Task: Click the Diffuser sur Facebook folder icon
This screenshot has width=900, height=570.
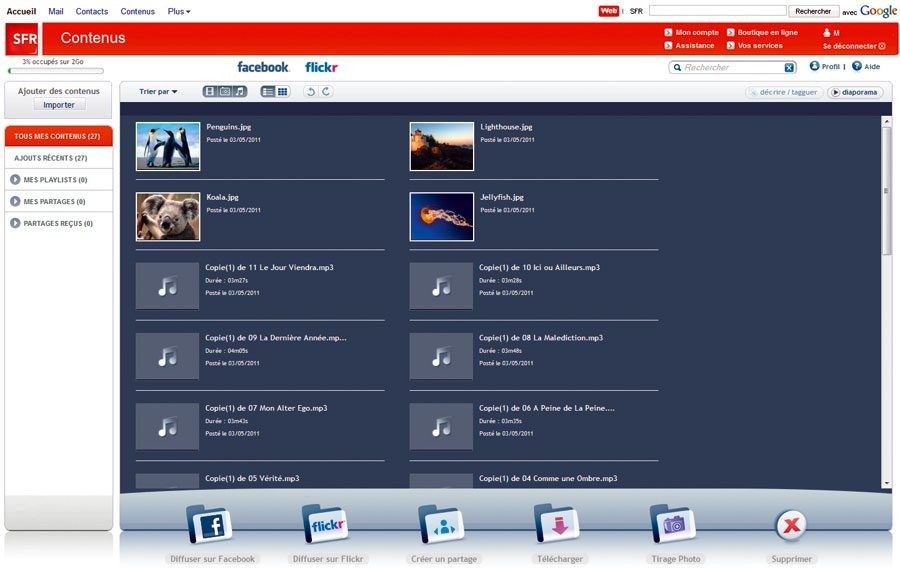Action: (x=209, y=524)
